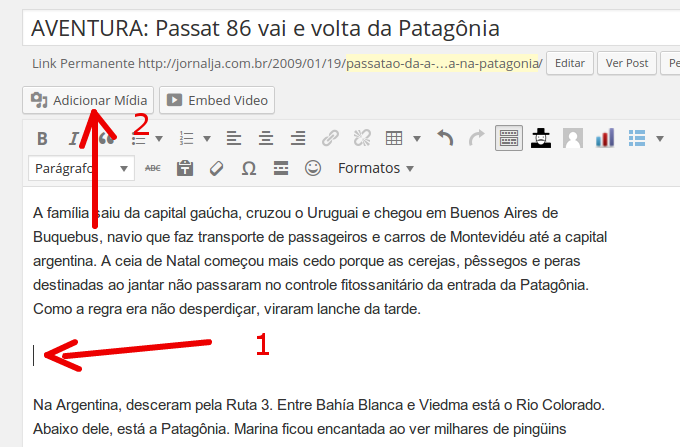Insert special character with Omega icon
The width and height of the screenshot is (680, 447).
248,168
